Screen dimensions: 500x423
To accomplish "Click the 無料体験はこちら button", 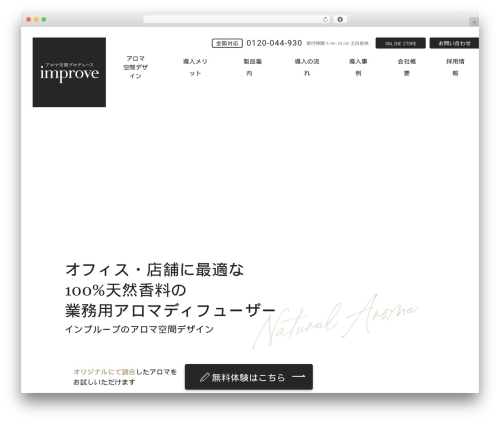I will point(249,377).
